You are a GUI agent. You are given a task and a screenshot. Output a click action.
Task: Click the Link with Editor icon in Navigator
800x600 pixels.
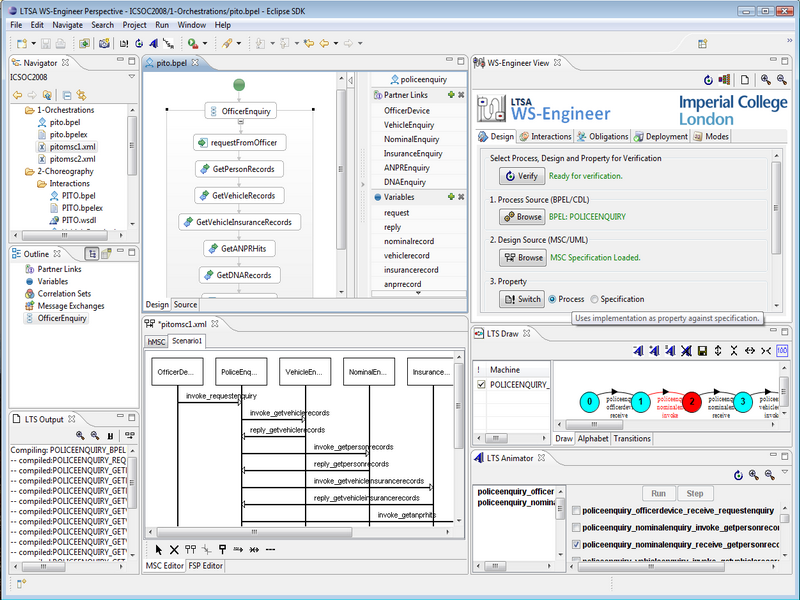(81, 95)
